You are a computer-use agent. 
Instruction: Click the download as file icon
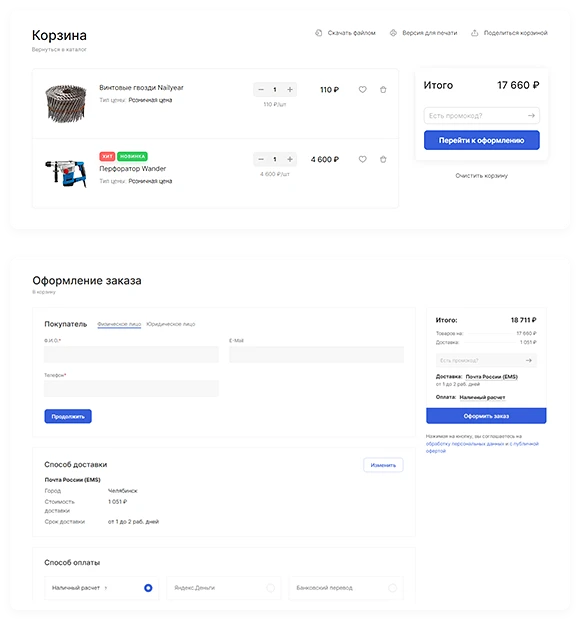tap(318, 33)
